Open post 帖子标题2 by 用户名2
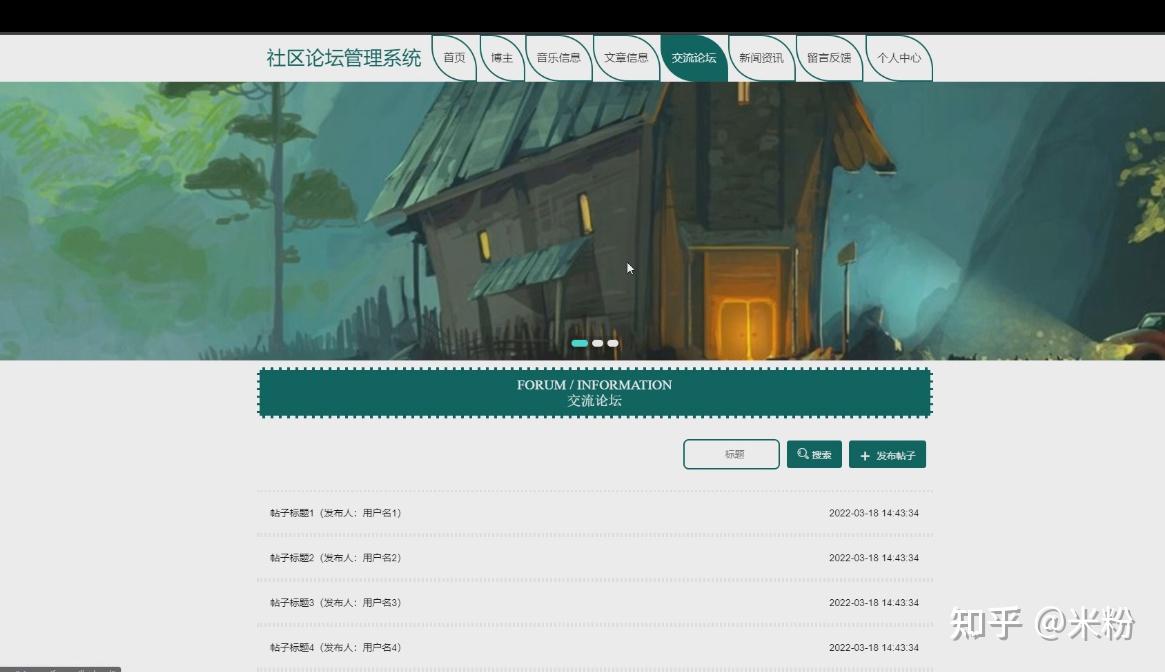This screenshot has width=1165, height=672. [335, 558]
